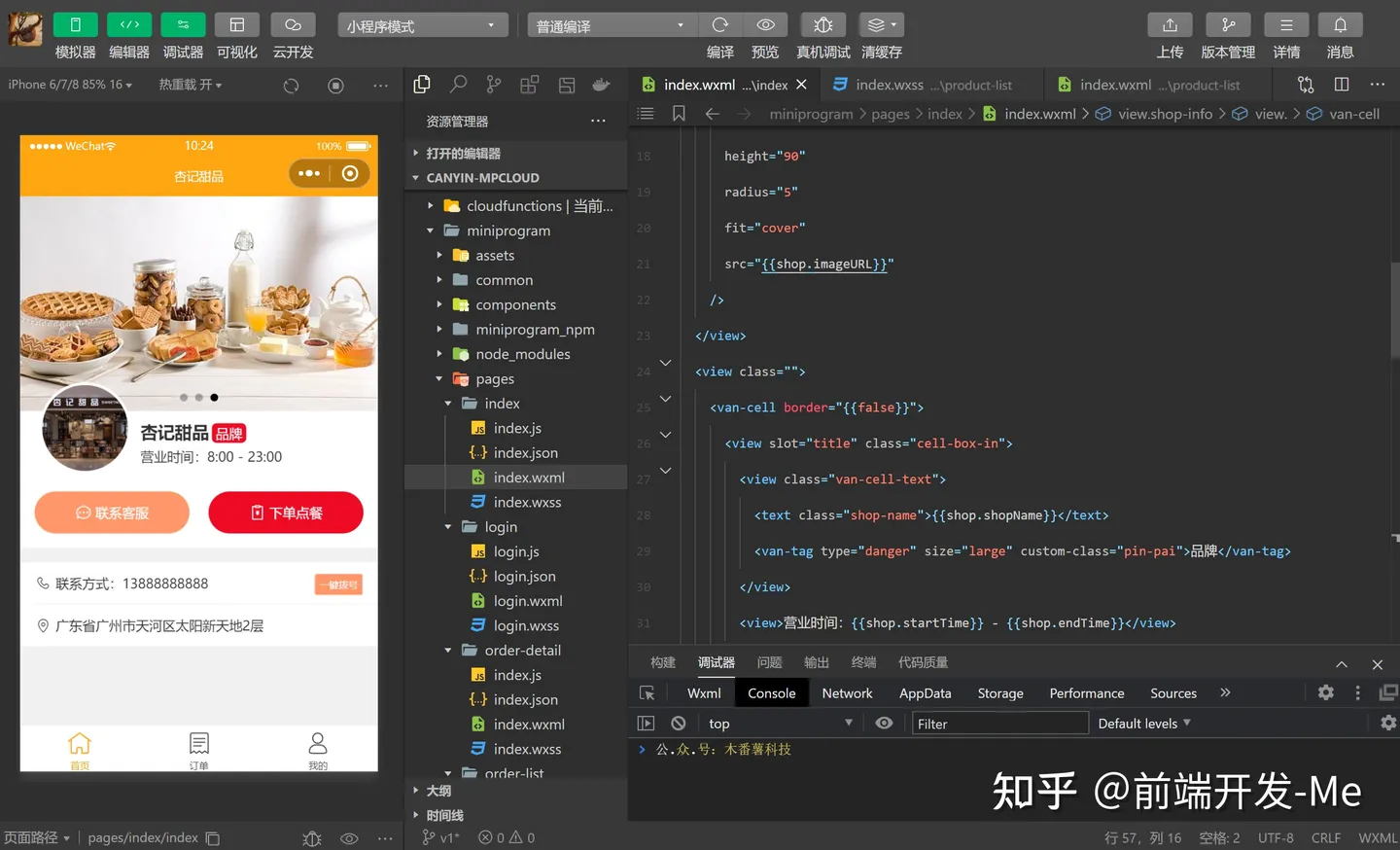The height and width of the screenshot is (850, 1400).
Task: Collapse the debugger panel with the chevron
Action: point(1342,664)
